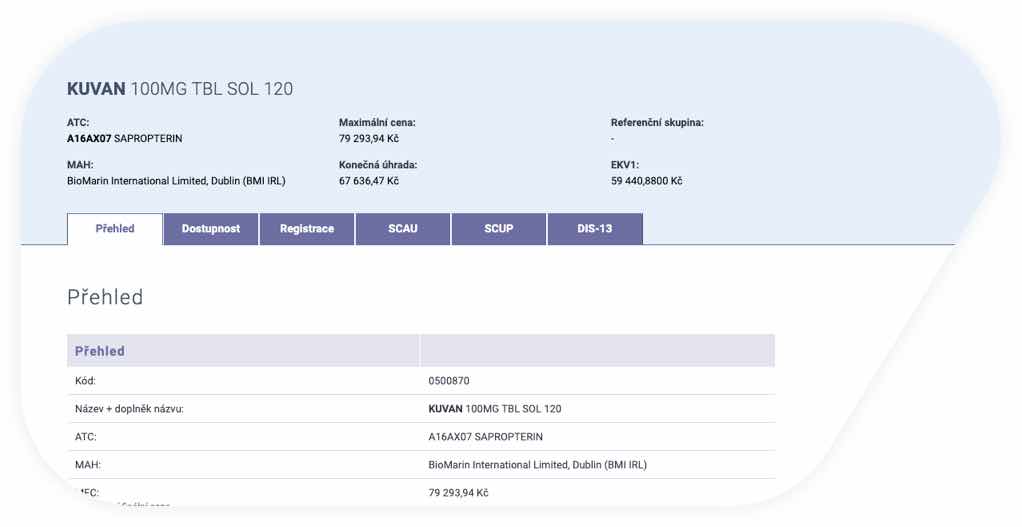
Task: Open the Registrace tab
Action: (306, 229)
